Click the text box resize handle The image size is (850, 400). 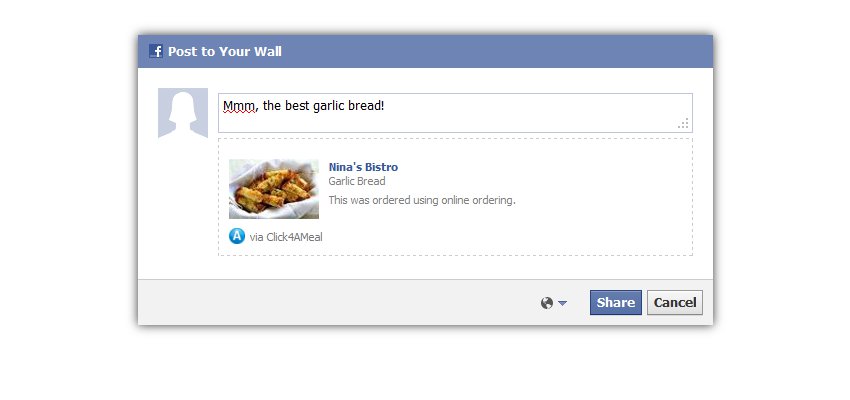coord(683,124)
